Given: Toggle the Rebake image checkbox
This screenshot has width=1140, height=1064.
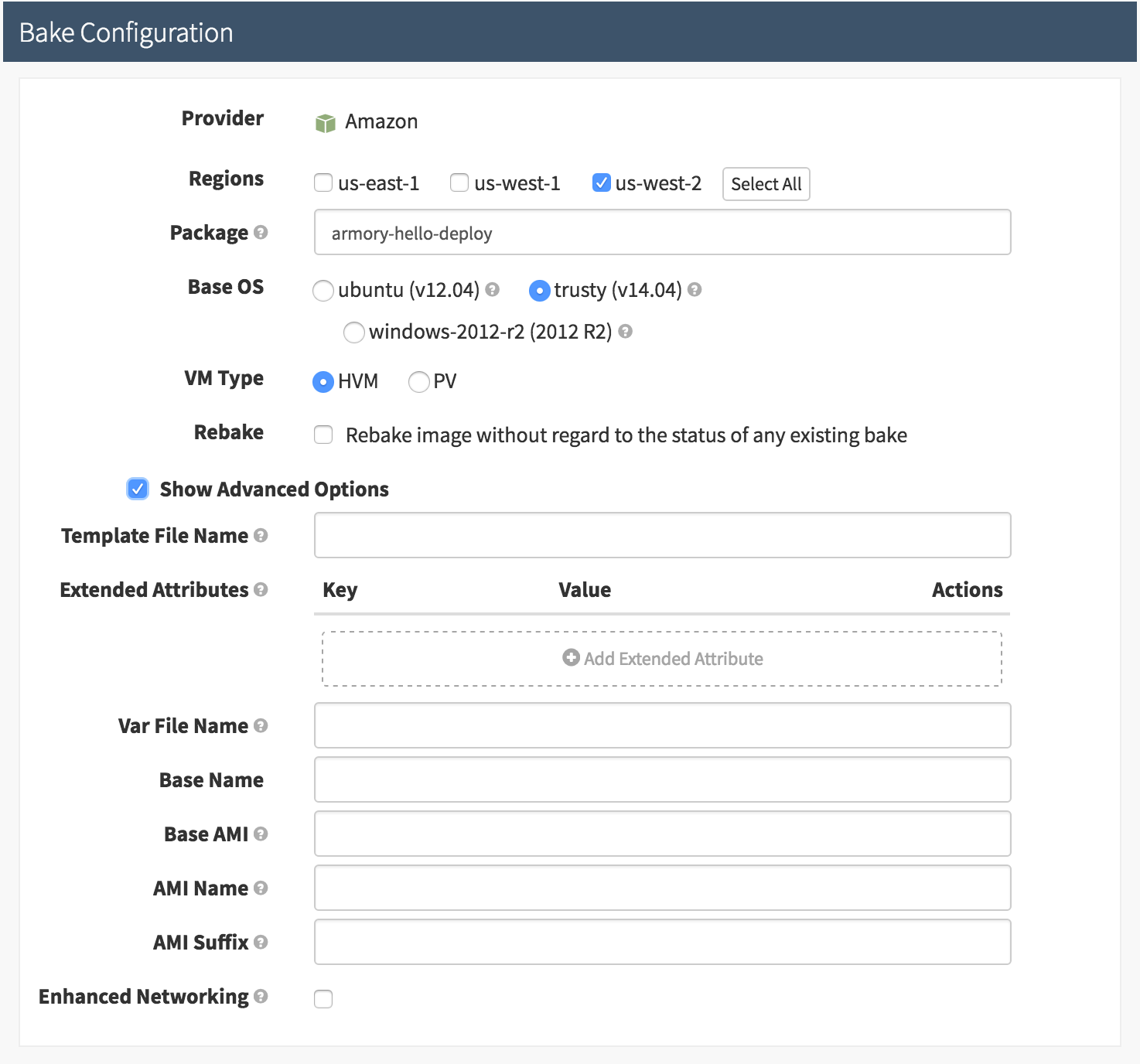Looking at the screenshot, I should pos(323,435).
